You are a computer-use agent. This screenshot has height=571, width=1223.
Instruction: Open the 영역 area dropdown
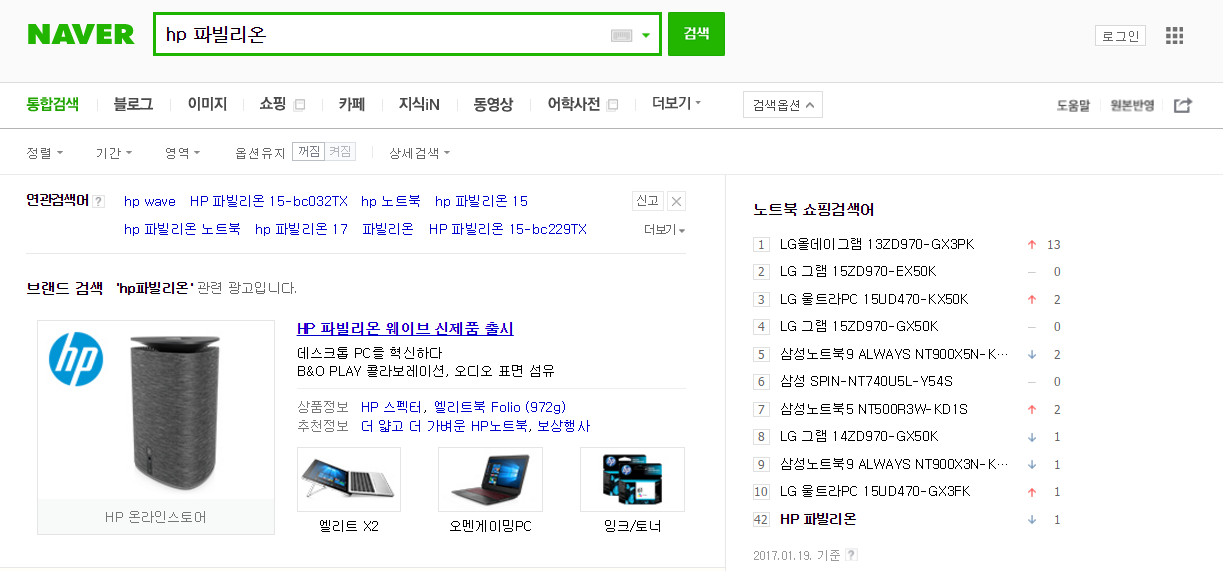(x=183, y=153)
